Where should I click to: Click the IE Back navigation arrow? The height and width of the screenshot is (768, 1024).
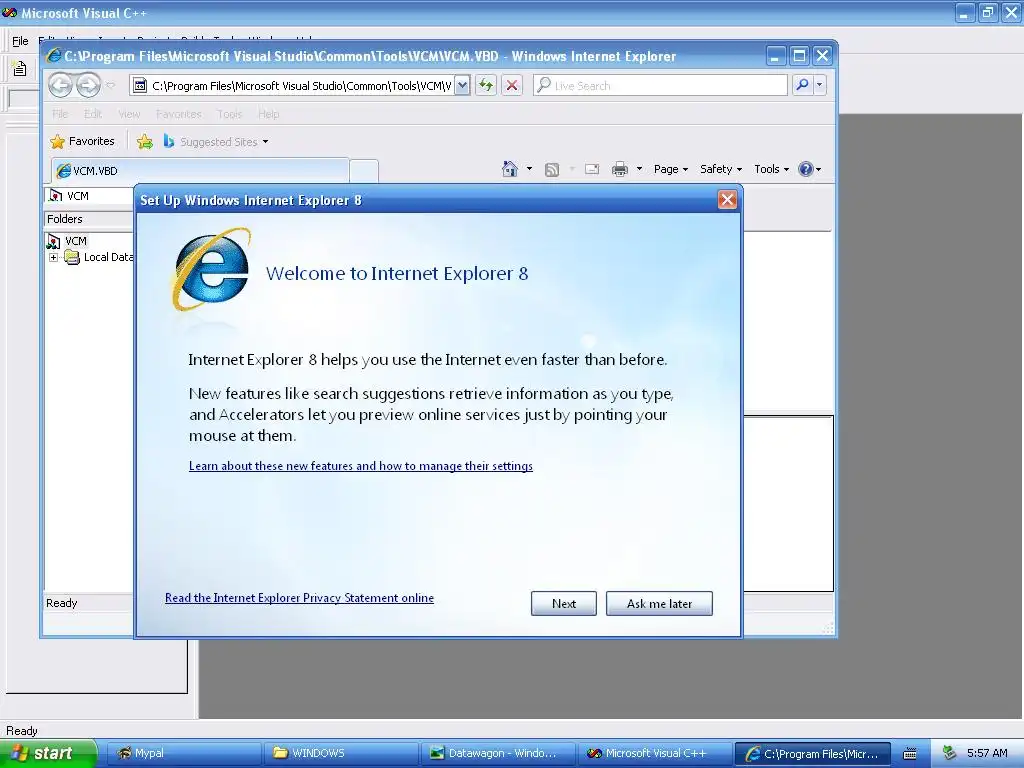pyautogui.click(x=61, y=85)
